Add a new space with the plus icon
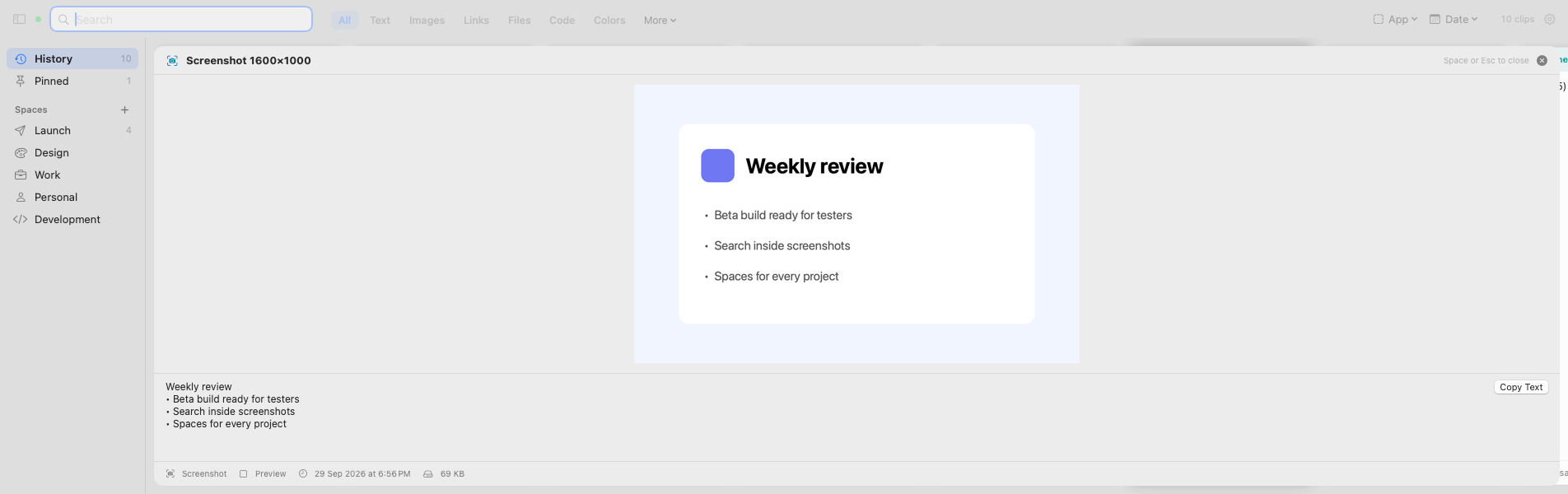The image size is (1568, 494). 125,110
